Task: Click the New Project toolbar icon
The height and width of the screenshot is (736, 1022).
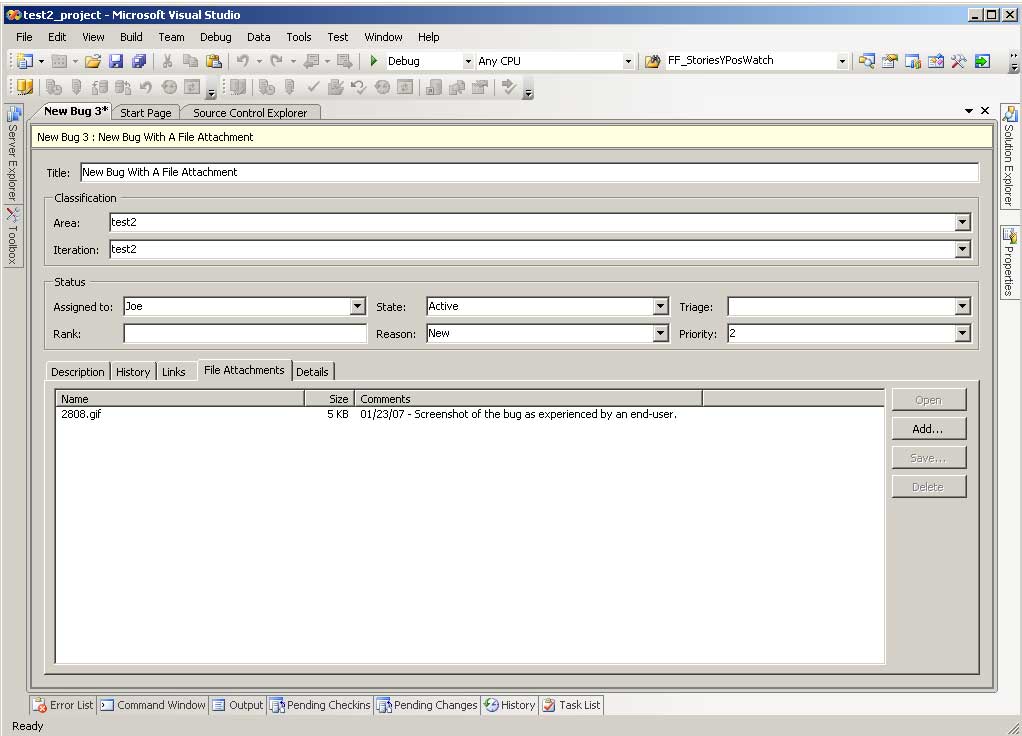Action: pos(25,61)
